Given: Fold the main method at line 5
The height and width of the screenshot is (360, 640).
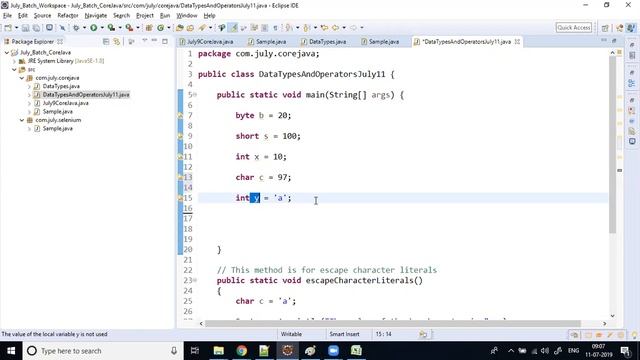Looking at the screenshot, I should click(x=195, y=95).
